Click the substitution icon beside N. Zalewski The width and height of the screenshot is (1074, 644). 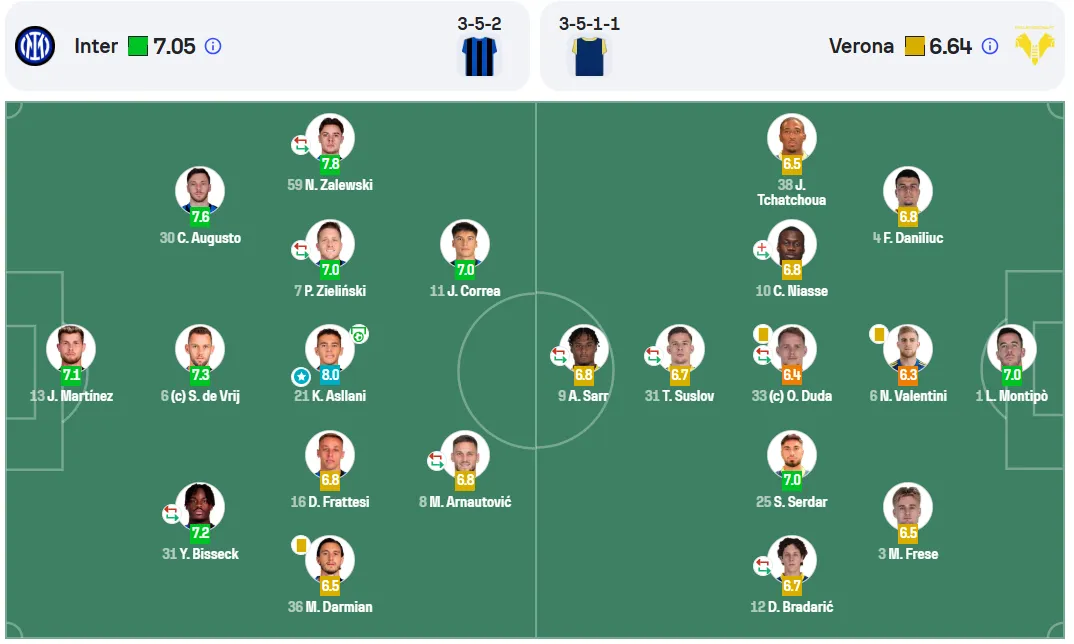pos(301,145)
